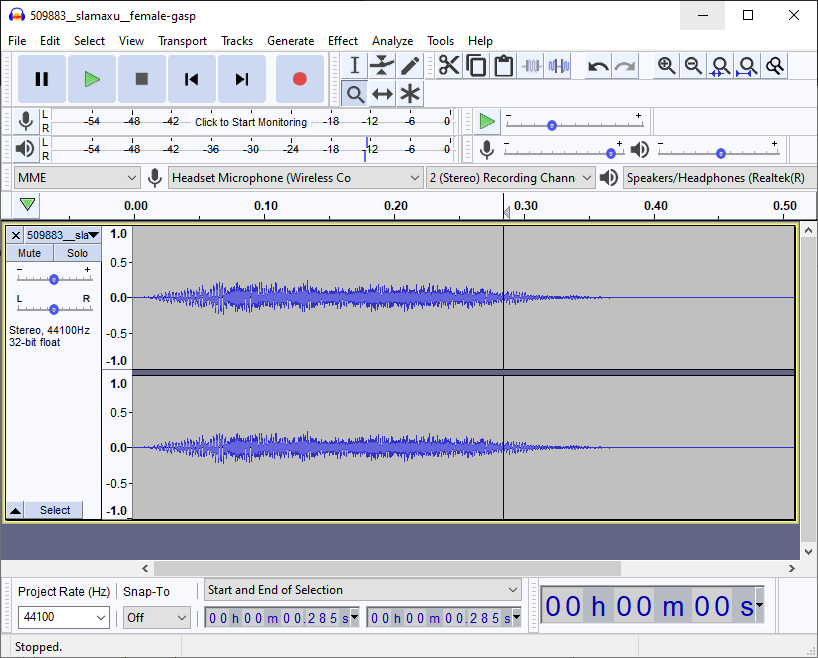This screenshot has width=818, height=658.
Task: Adjust the playback volume slider knob
Action: 721,153
